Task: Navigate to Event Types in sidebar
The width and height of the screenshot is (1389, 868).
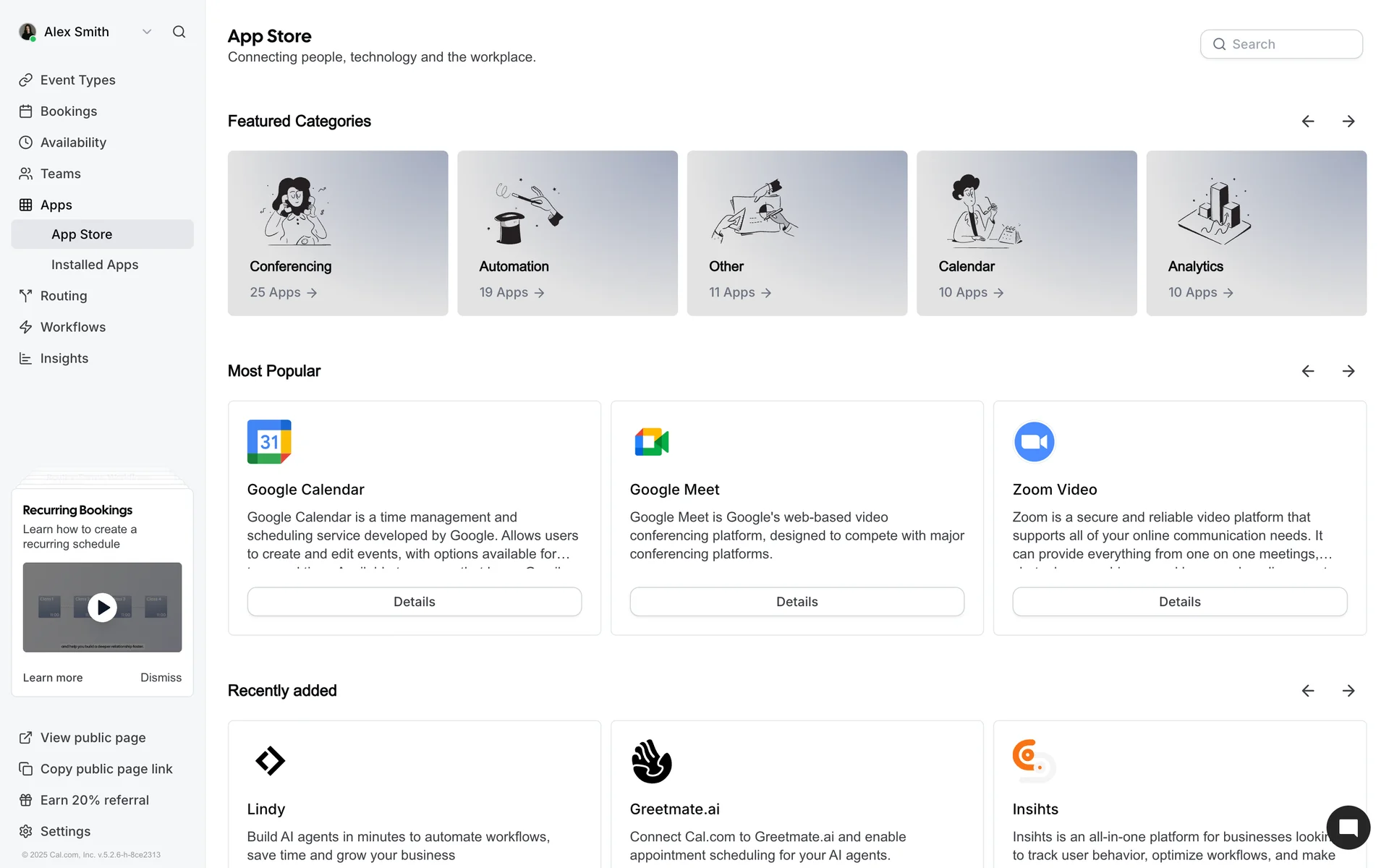Action: pyautogui.click(x=77, y=80)
